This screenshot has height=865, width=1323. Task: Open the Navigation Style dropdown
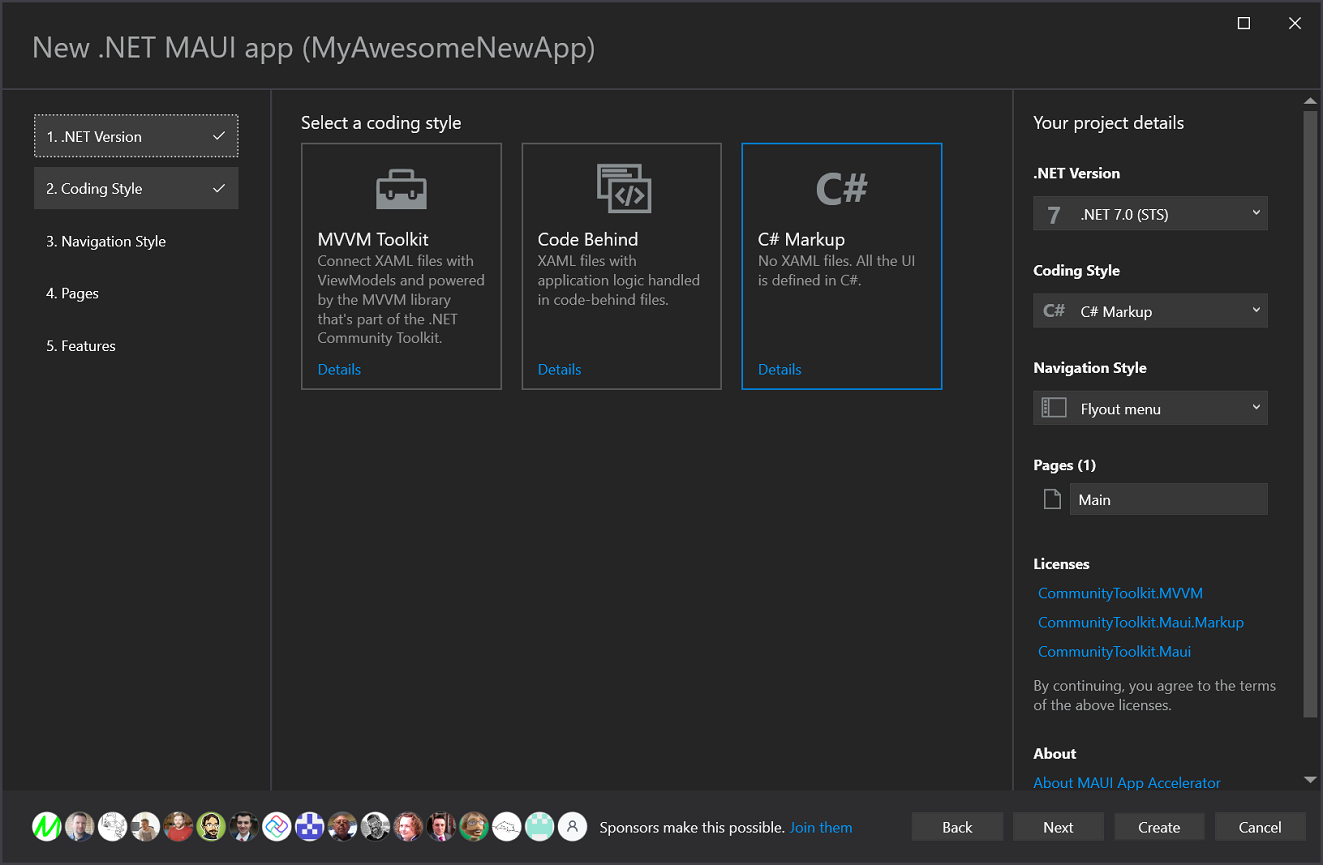pos(1150,408)
